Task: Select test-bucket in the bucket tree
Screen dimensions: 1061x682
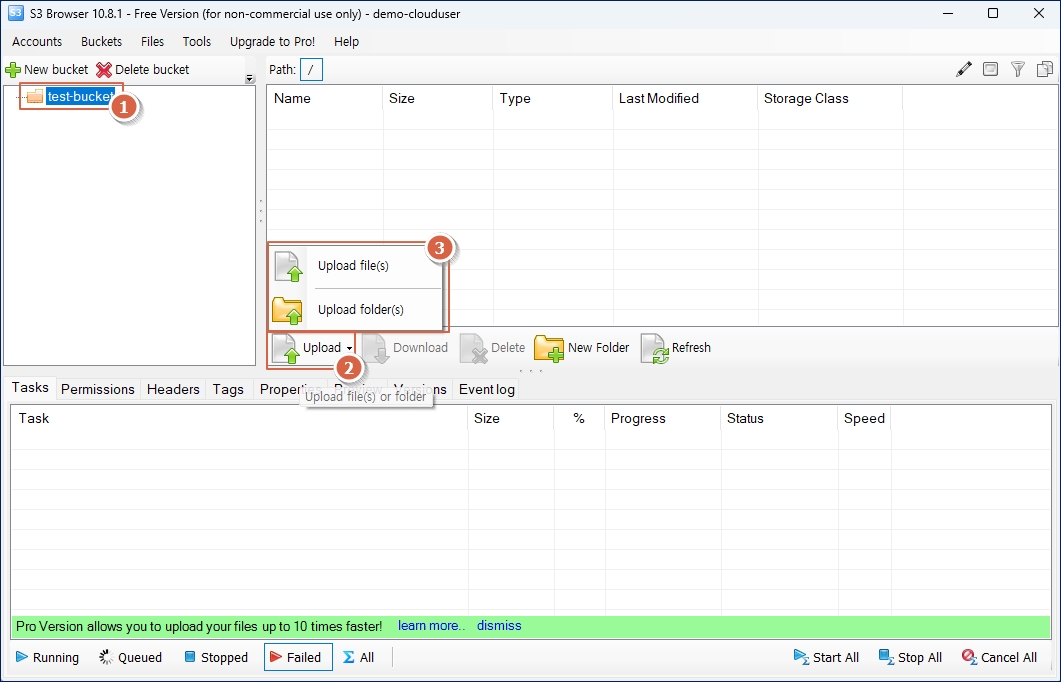Action: click(80, 97)
